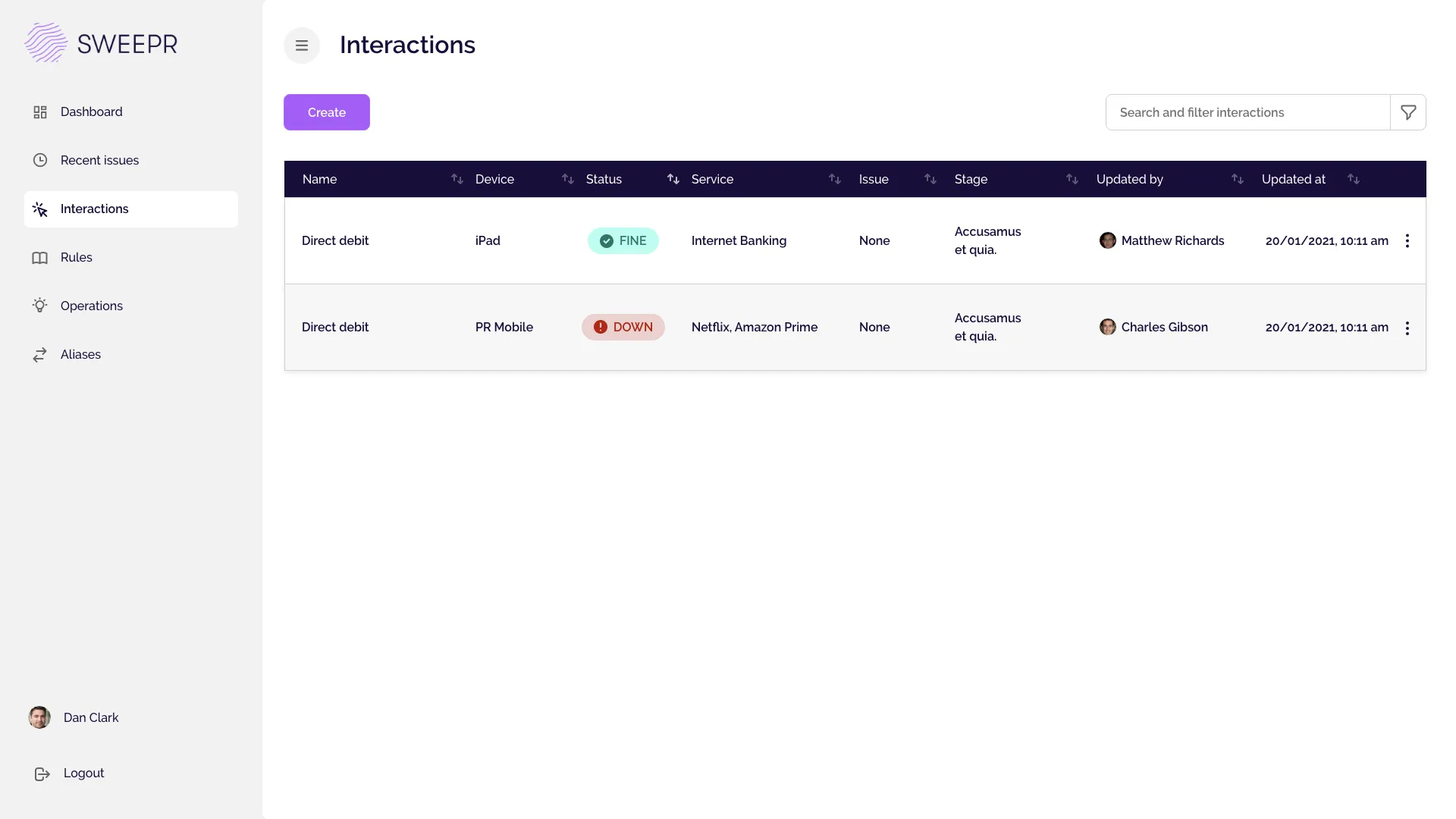Click the hamburger menu icon beside Interactions
Screen dimensions: 1456x819
point(302,45)
